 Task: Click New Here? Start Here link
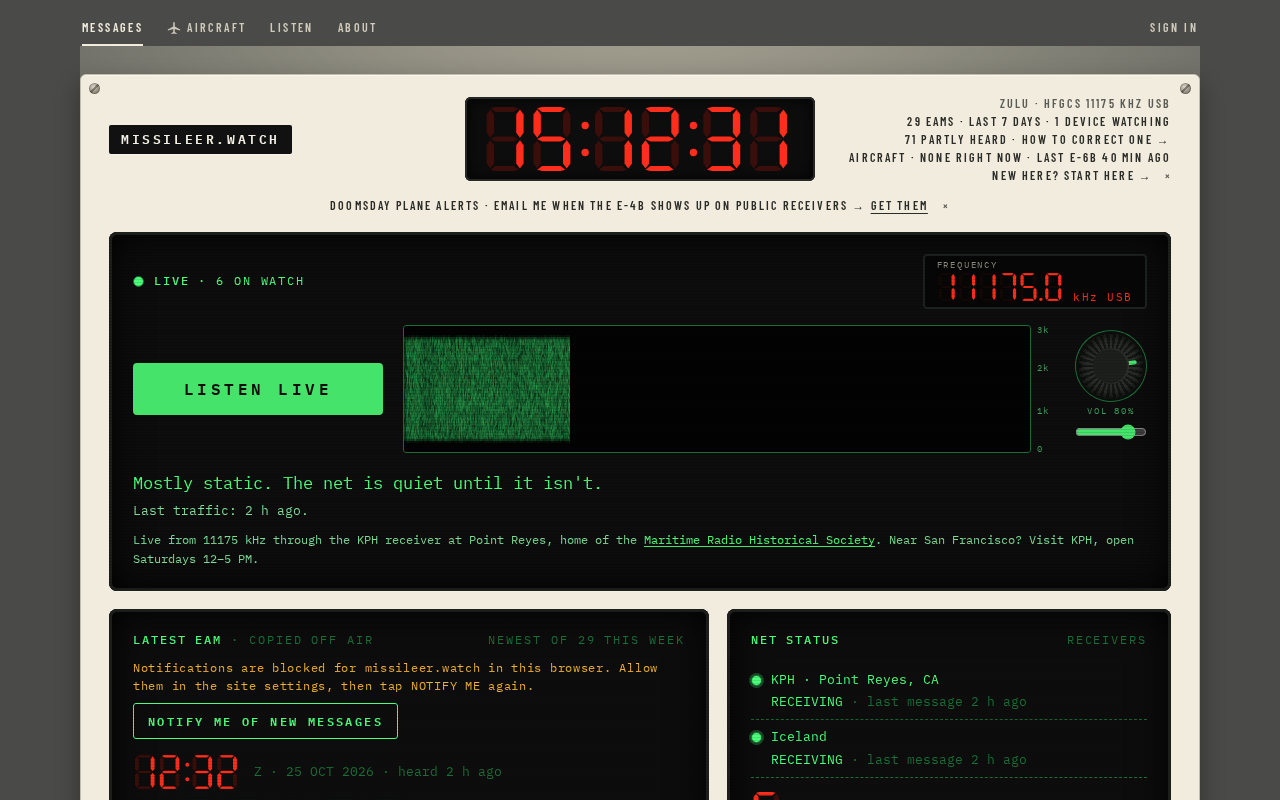click(1071, 176)
